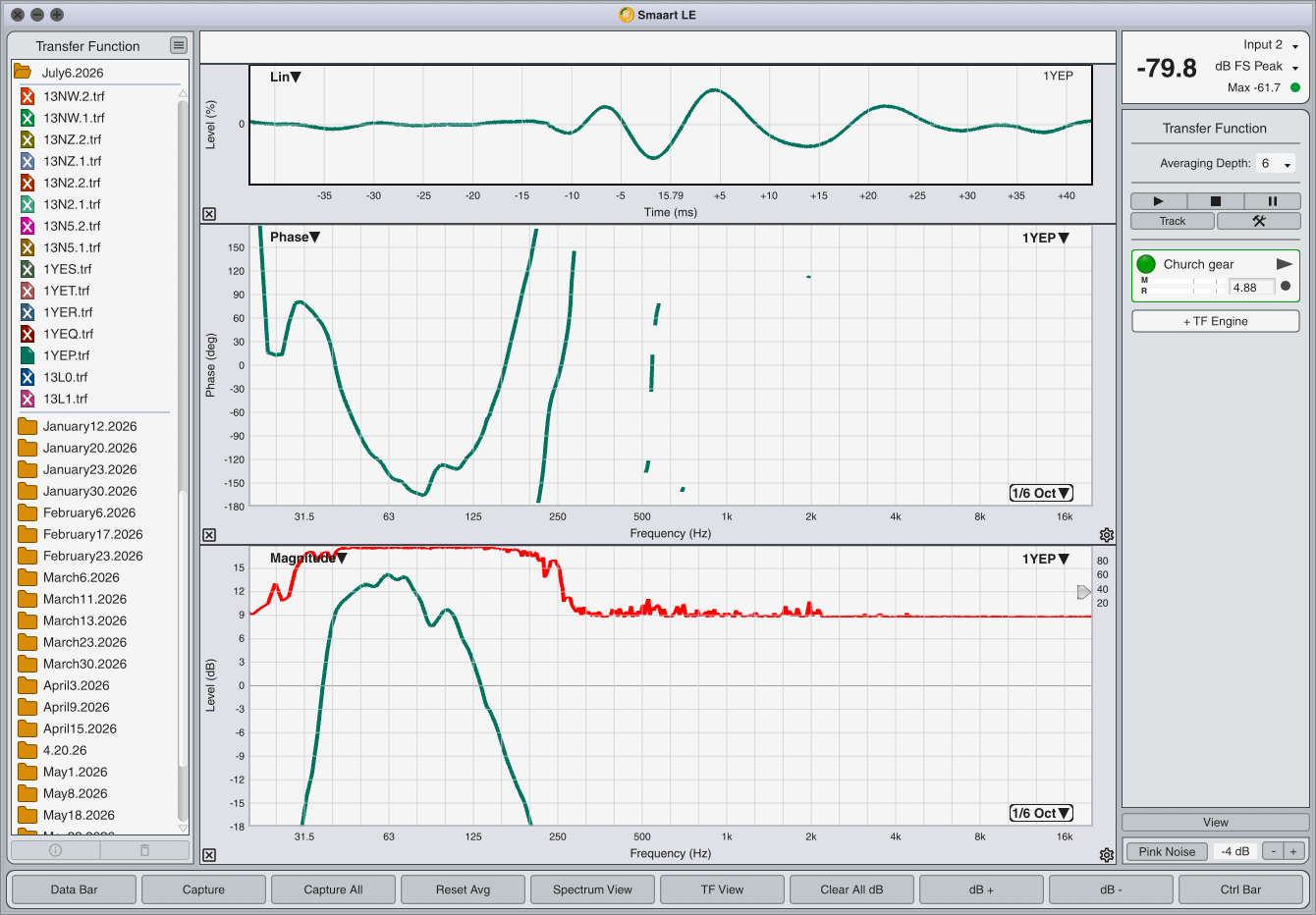Image resolution: width=1316 pixels, height=915 pixels.
Task: Click the + TF Engine button
Action: [1215, 321]
